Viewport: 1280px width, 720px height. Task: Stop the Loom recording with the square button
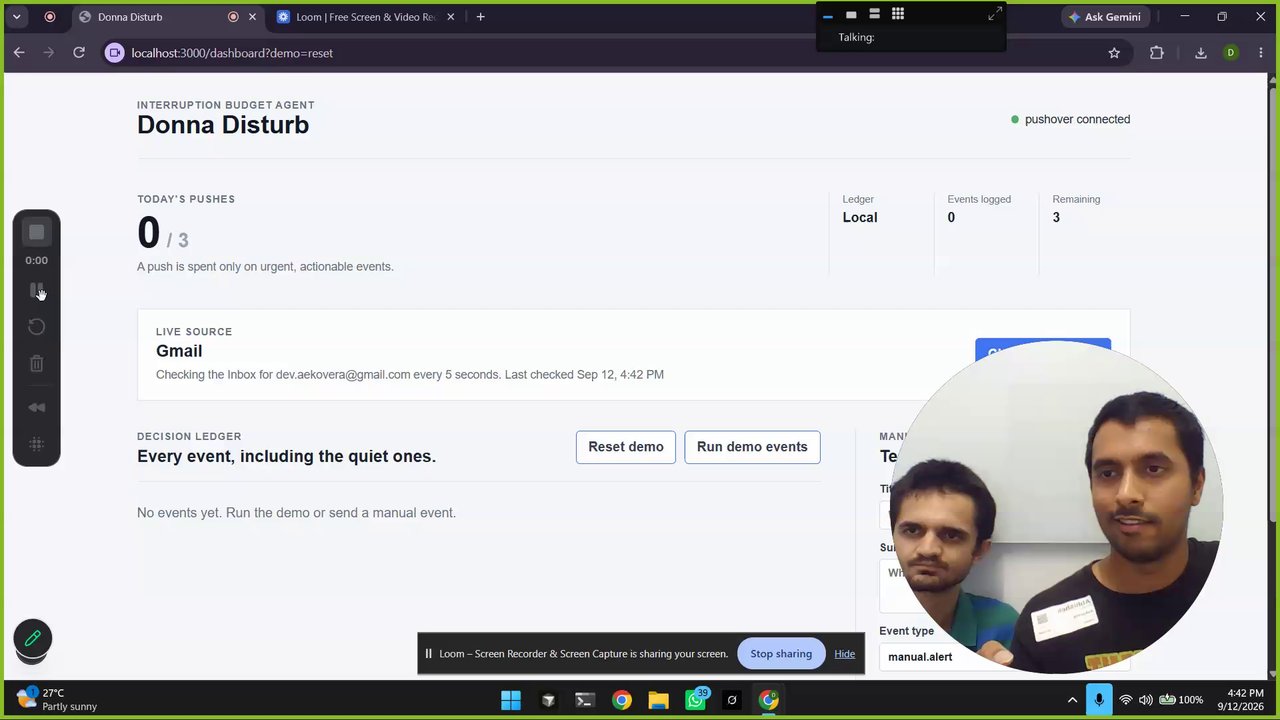(36, 232)
